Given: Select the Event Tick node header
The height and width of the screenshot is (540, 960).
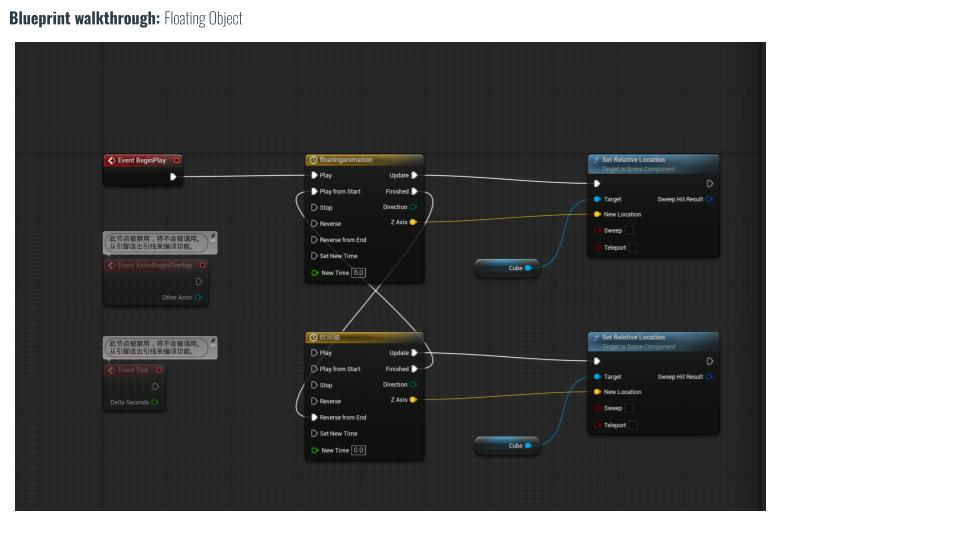Looking at the screenshot, I should [133, 370].
